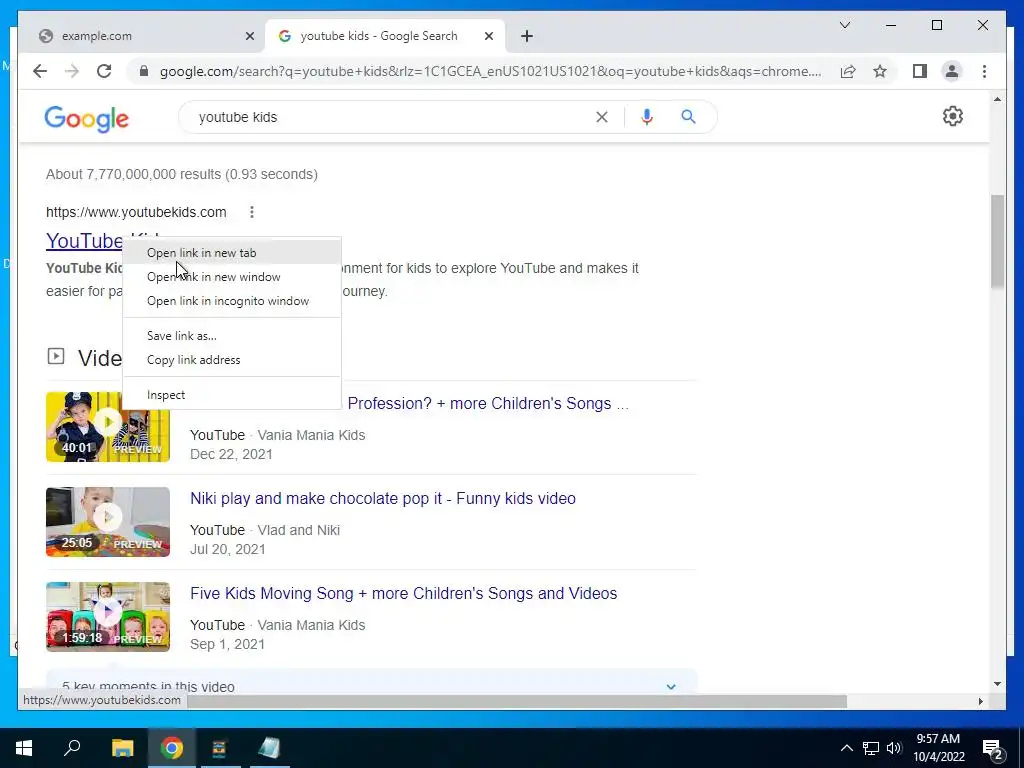The height and width of the screenshot is (768, 1024).
Task: Click the address bar URL
Action: pyautogui.click(x=490, y=71)
